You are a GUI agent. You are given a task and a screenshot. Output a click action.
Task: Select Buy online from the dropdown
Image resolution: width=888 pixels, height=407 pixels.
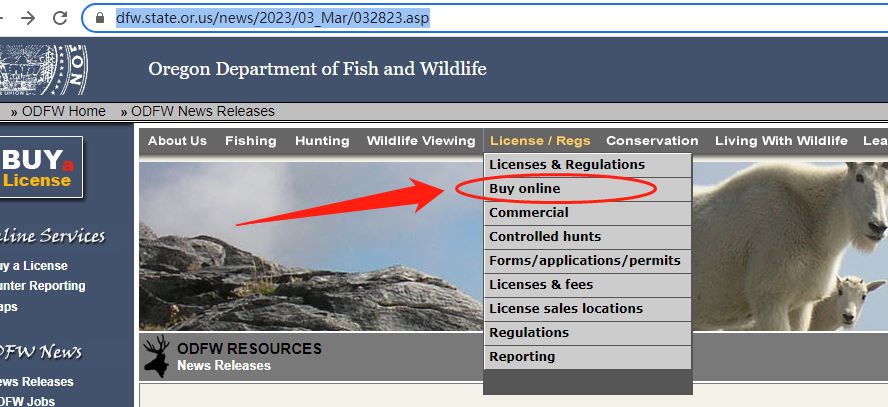point(525,189)
